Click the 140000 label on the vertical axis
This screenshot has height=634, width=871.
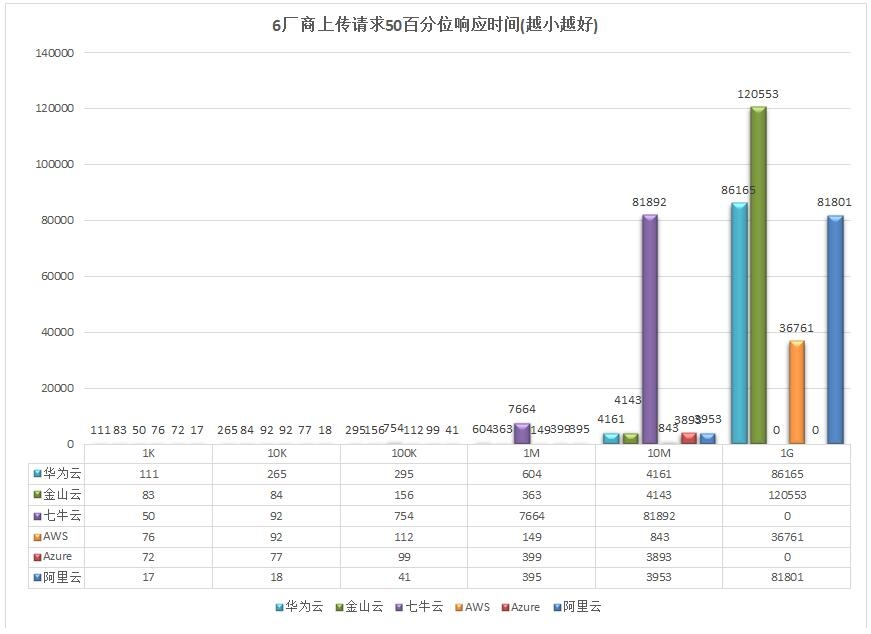[x=54, y=52]
